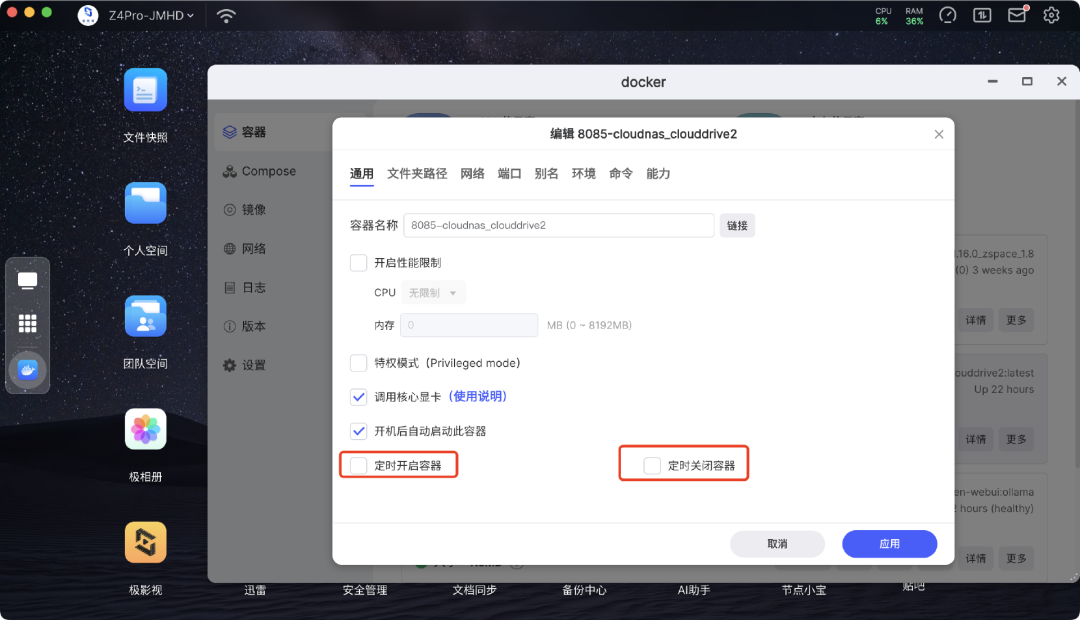Open the CPU 无限制 dropdown
Viewport: 1080px width, 620px height.
[x=433, y=293]
